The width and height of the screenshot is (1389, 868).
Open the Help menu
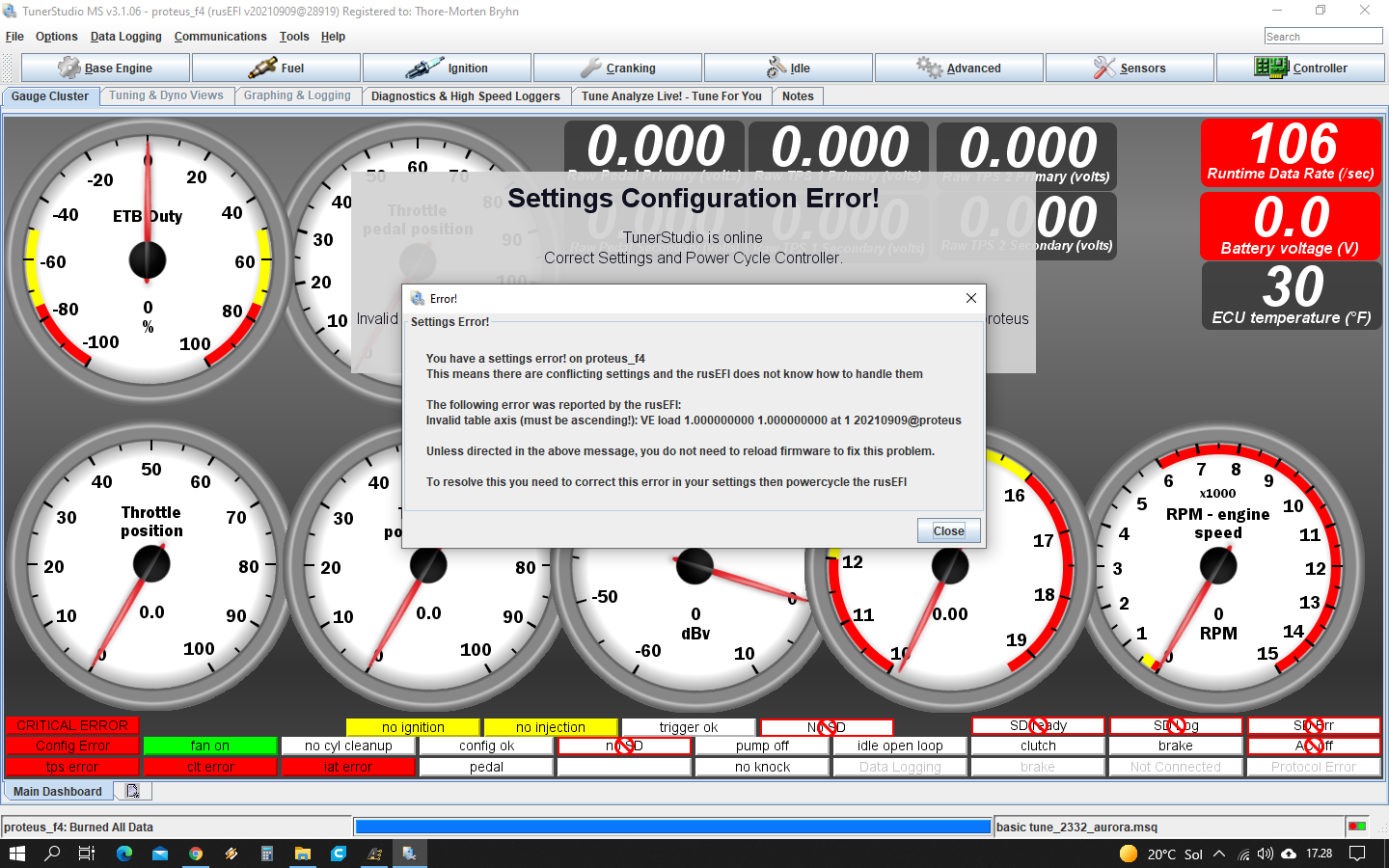[333, 37]
